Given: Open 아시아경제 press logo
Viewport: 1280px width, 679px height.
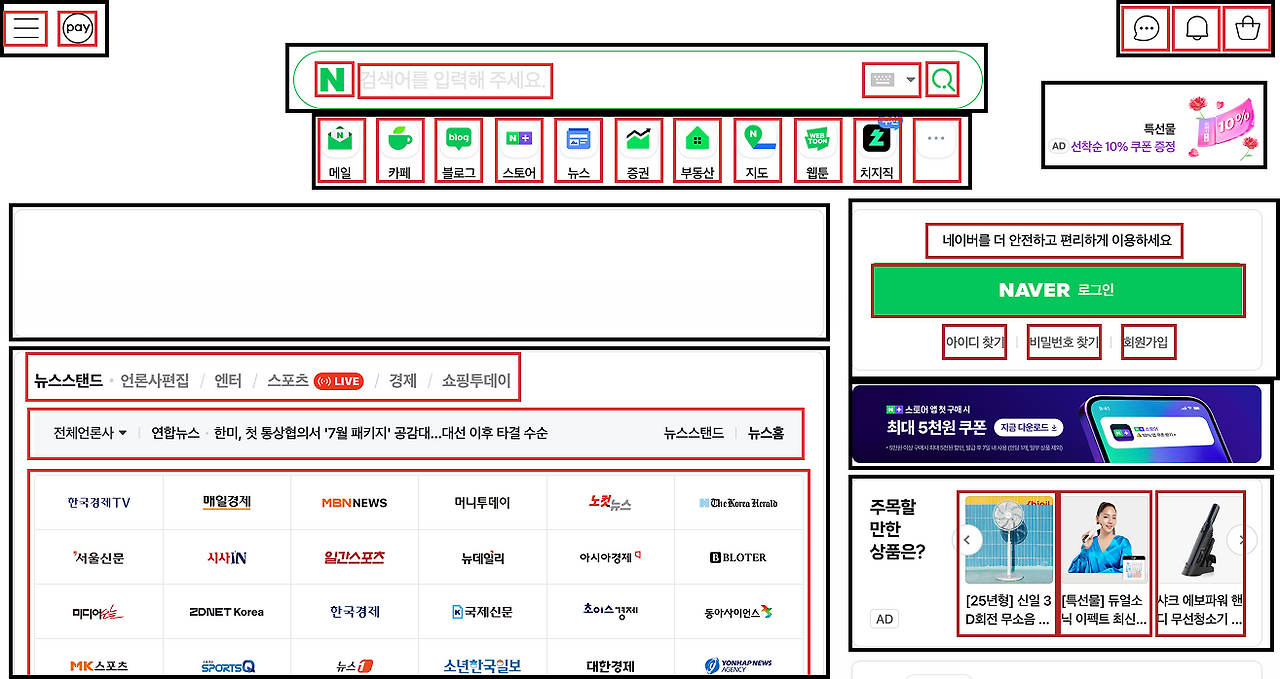Looking at the screenshot, I should pos(611,557).
